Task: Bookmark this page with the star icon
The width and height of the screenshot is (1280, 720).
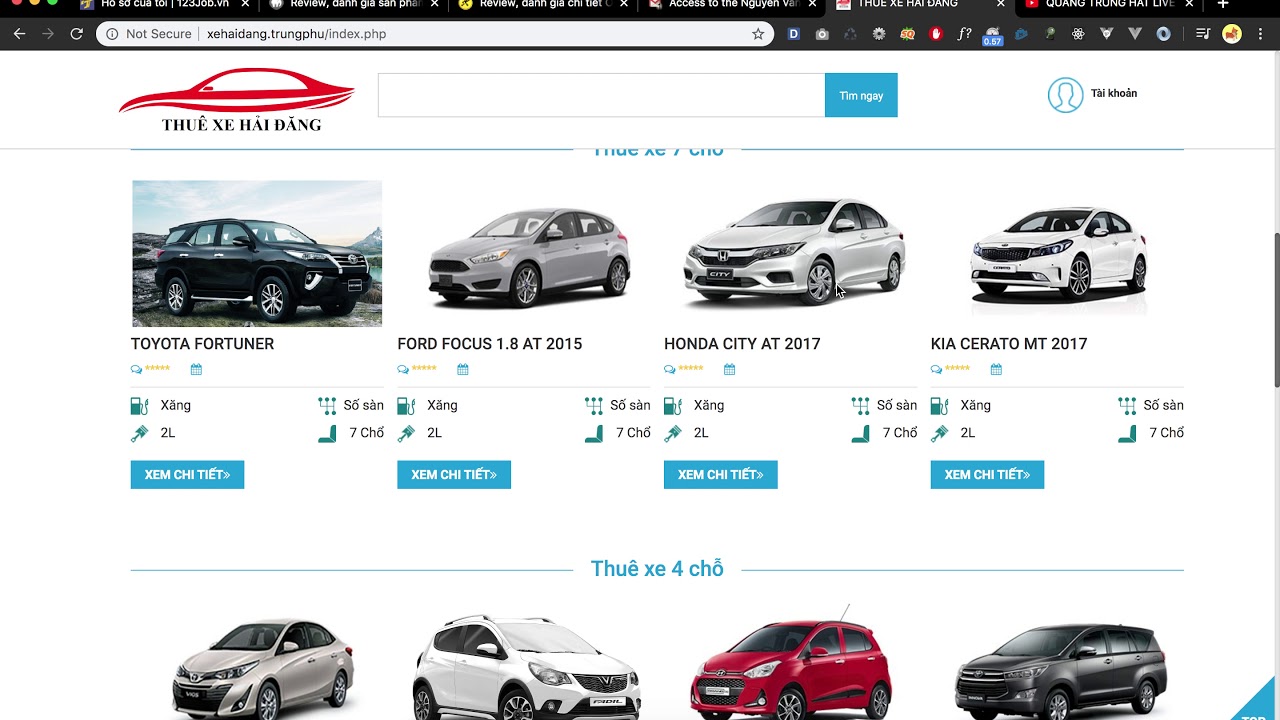Action: coord(758,34)
